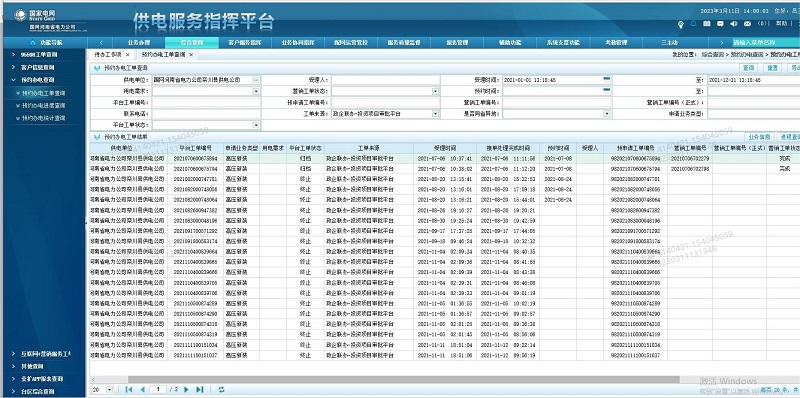This screenshot has width=800, height=398.
Task: Click the calendar icon in the header
Action: [x=707, y=23]
